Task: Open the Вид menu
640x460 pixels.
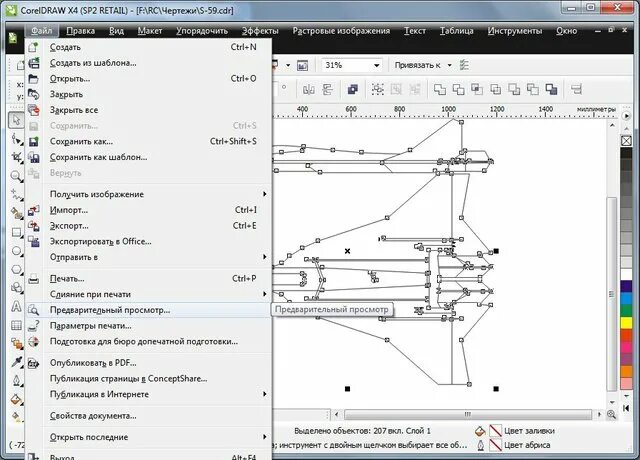Action: pos(116,31)
